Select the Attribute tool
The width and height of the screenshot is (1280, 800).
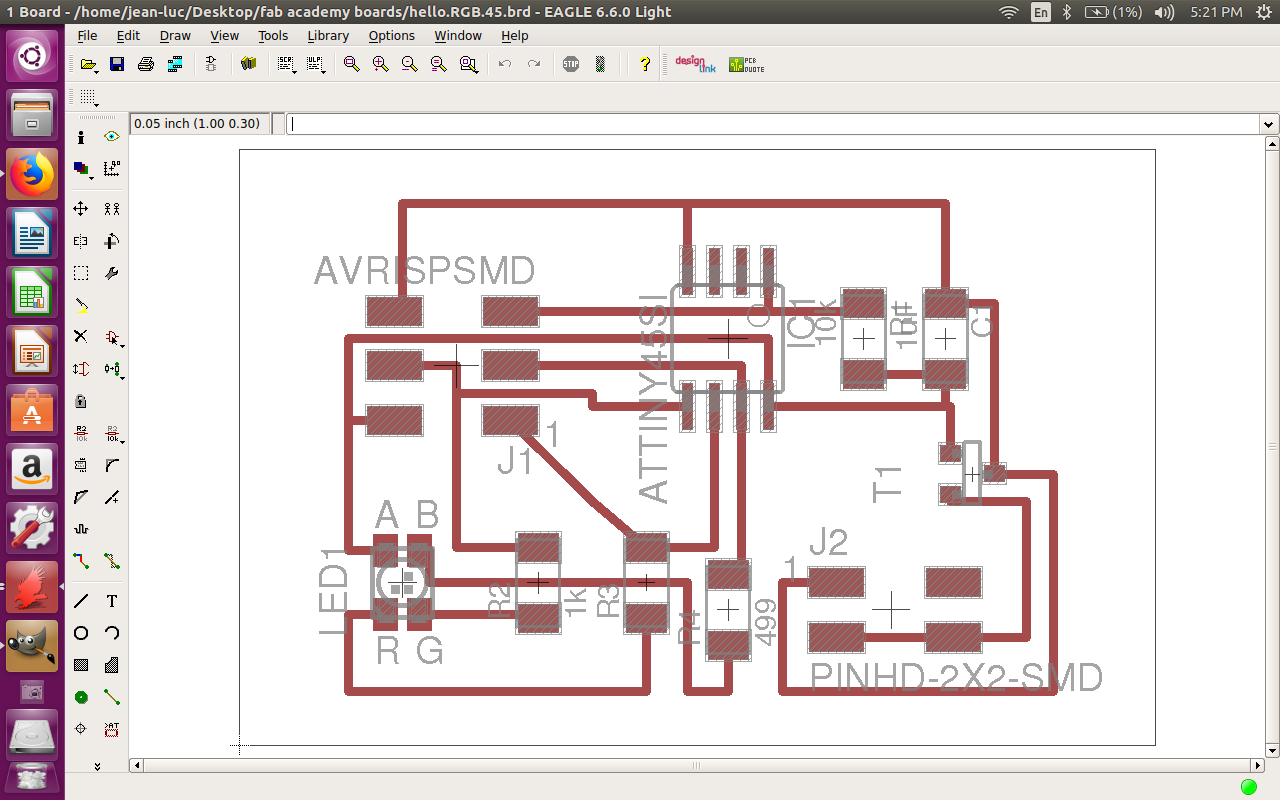click(112, 729)
